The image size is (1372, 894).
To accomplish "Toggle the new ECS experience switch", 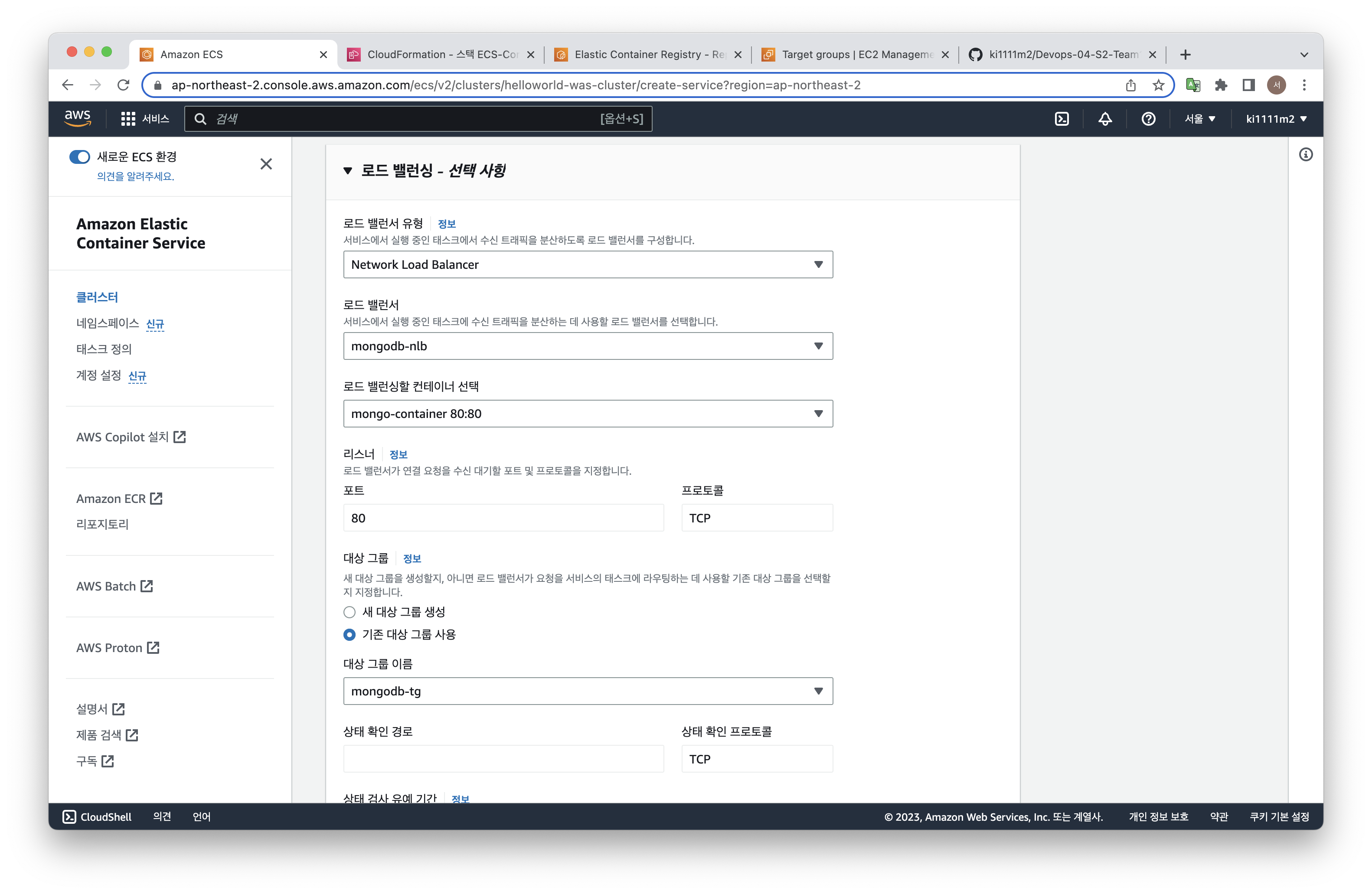I will point(79,157).
